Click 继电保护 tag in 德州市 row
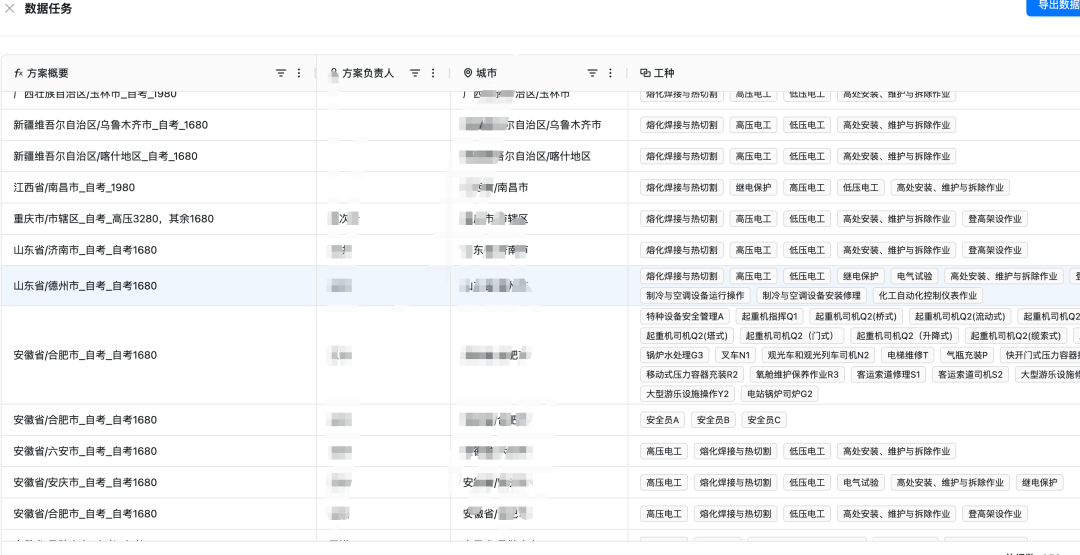This screenshot has height=555, width=1080. point(861,276)
